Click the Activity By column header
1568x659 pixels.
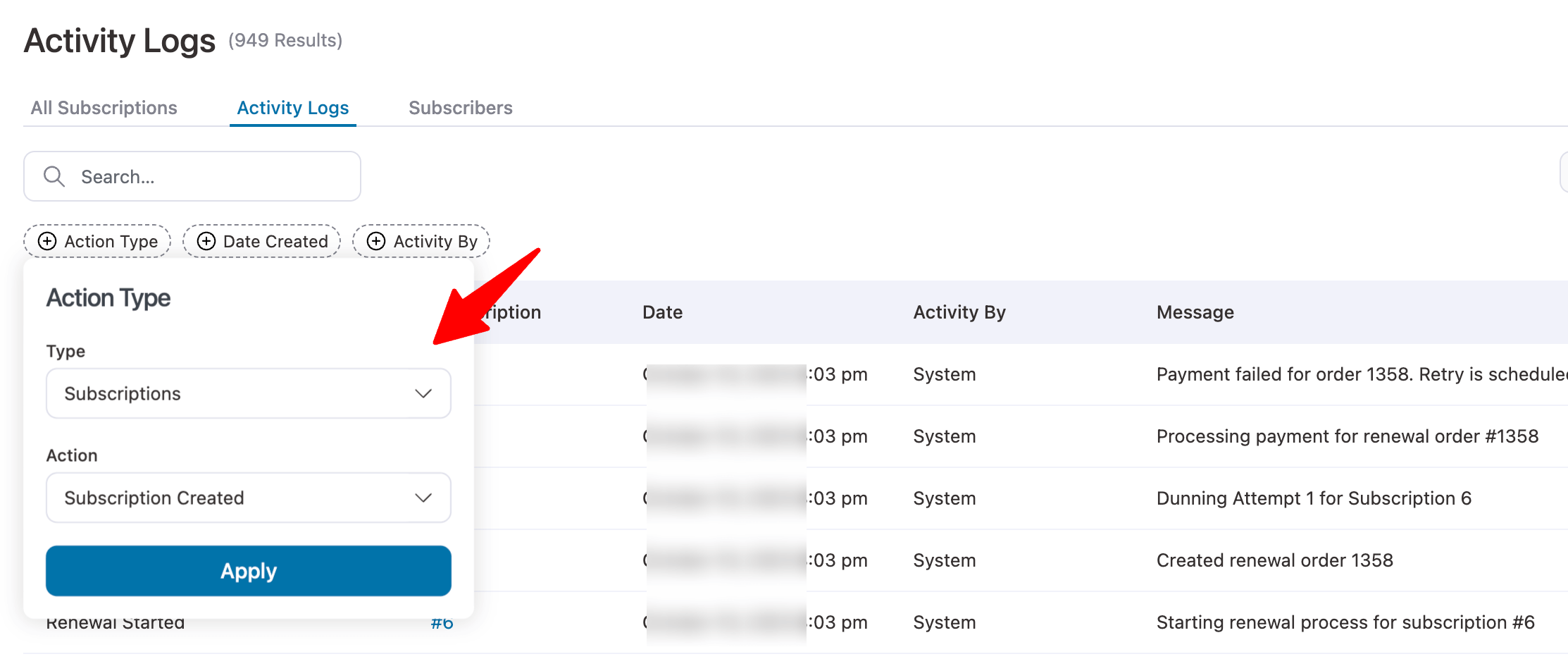point(959,312)
